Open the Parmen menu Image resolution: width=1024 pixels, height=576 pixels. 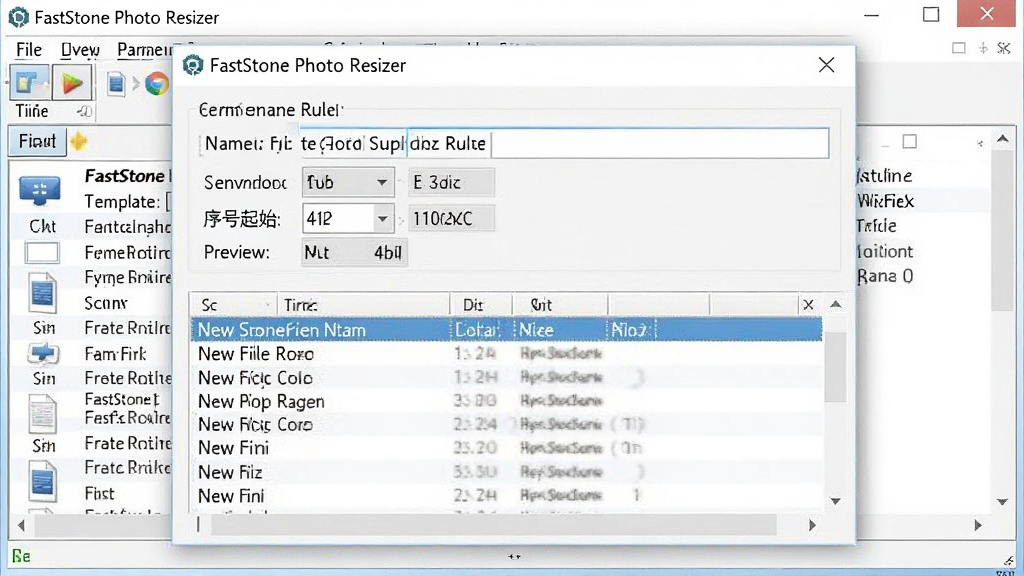[144, 50]
